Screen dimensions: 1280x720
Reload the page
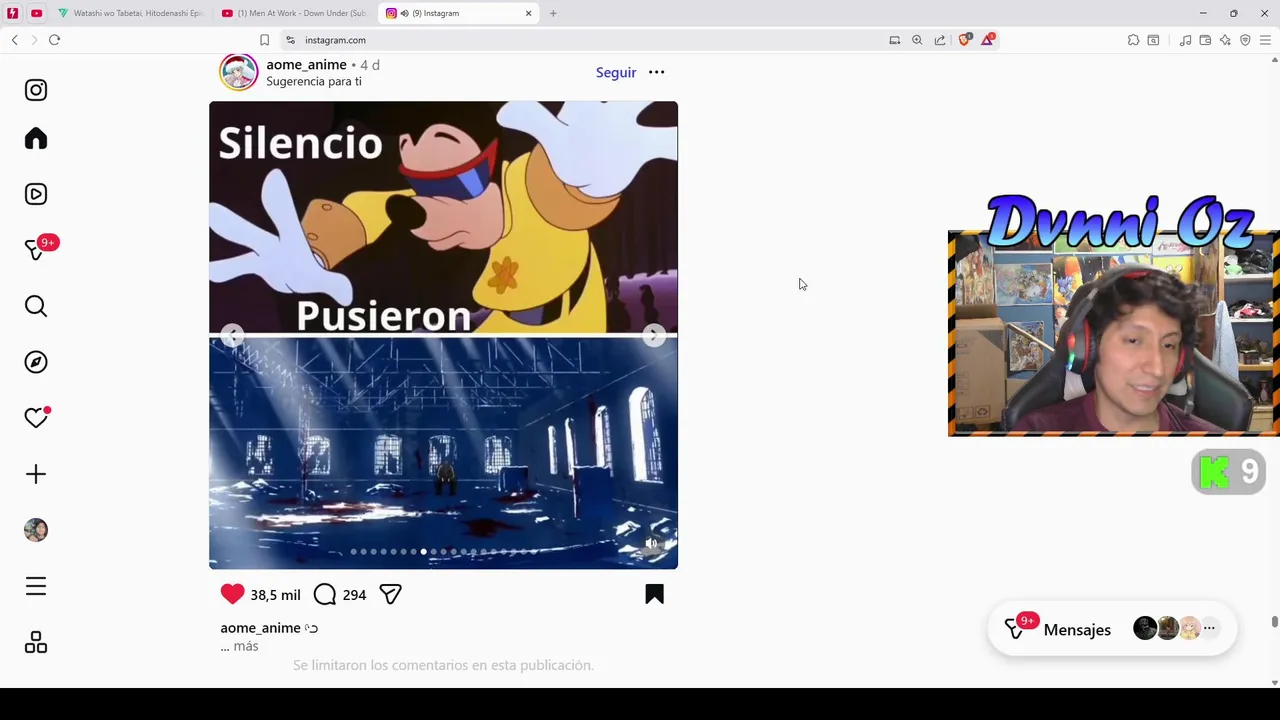coord(54,40)
